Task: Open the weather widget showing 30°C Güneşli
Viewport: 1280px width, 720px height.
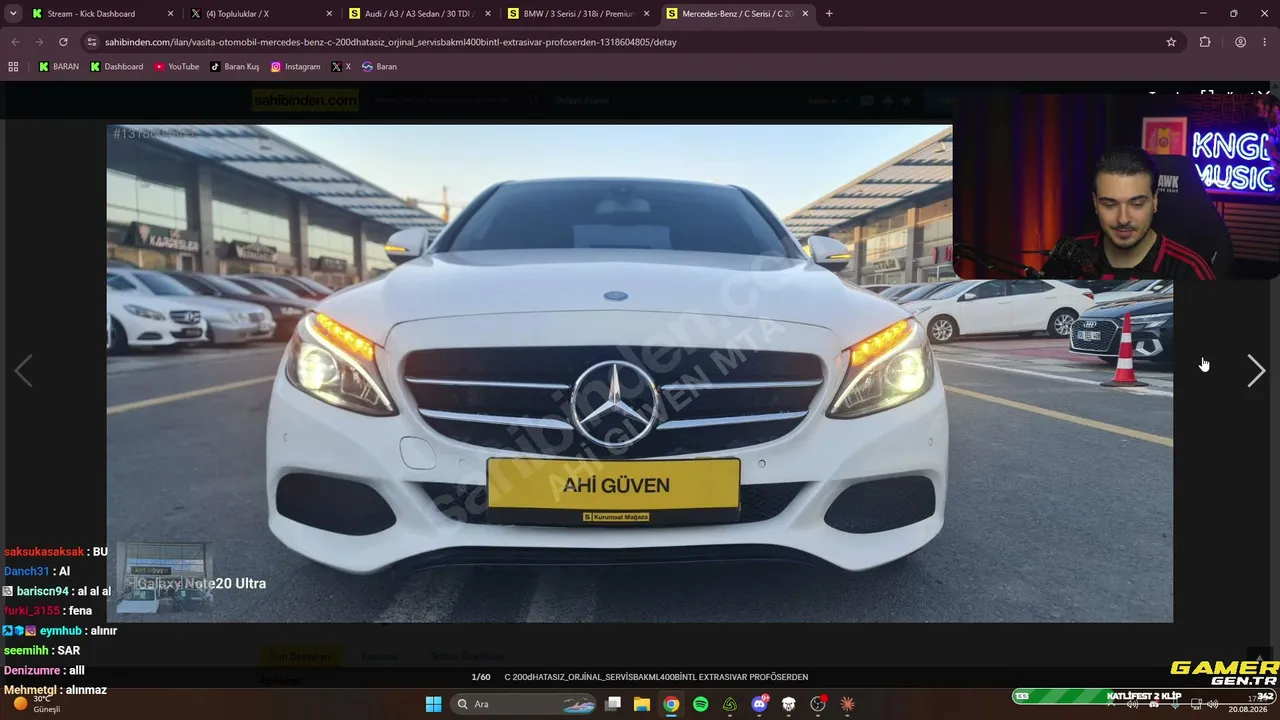Action: point(36,704)
